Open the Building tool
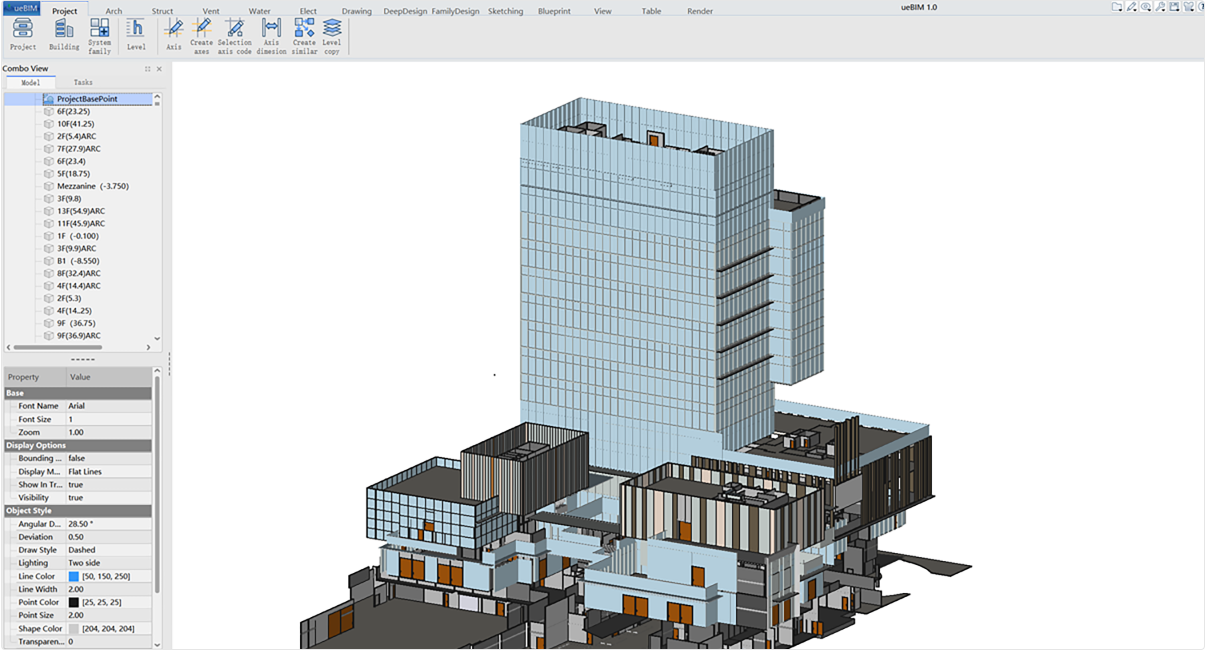 [64, 29]
